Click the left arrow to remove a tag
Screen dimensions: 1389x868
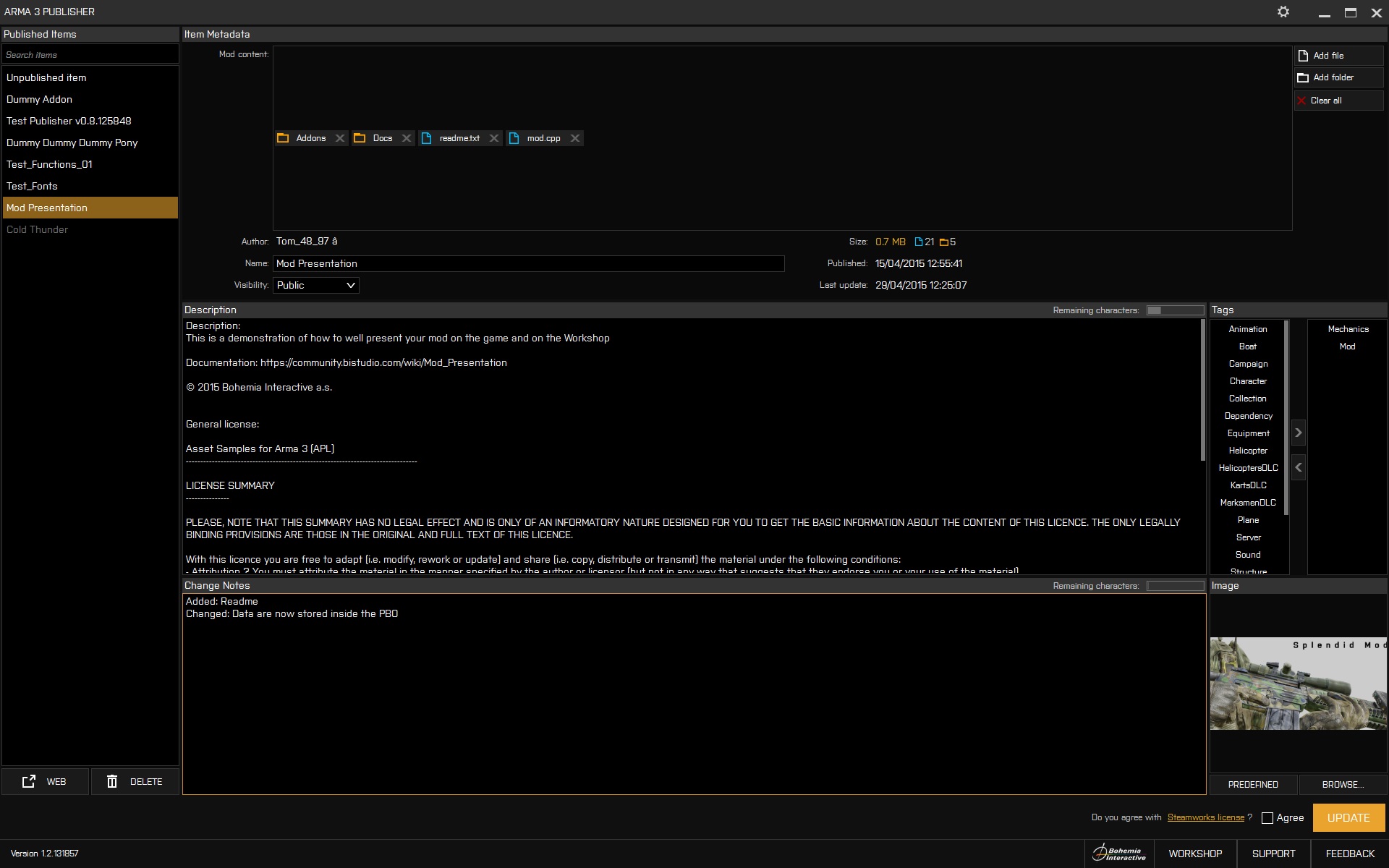(x=1299, y=467)
